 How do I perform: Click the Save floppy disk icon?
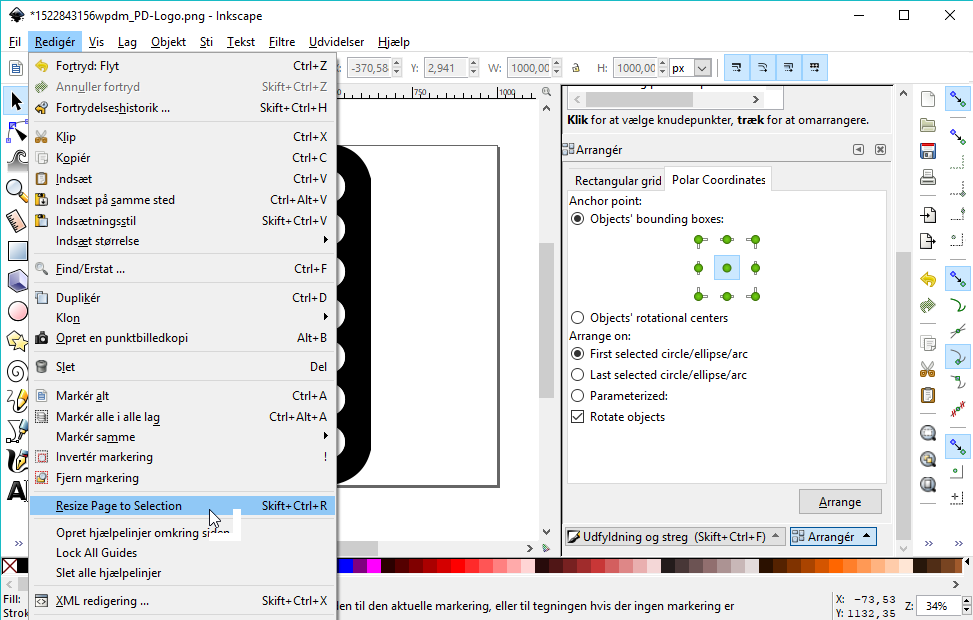[x=928, y=151]
